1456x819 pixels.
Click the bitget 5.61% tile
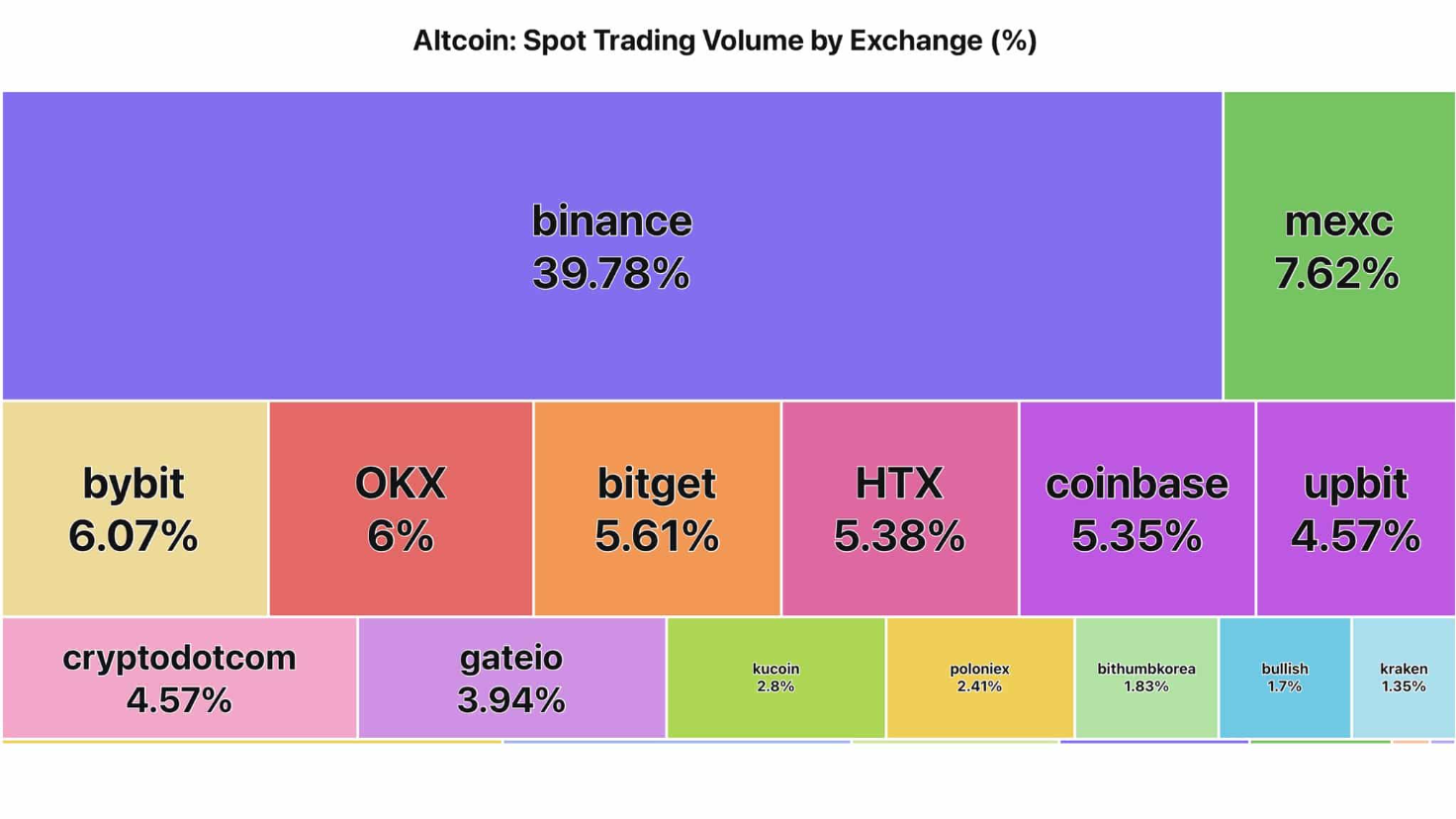[x=657, y=508]
